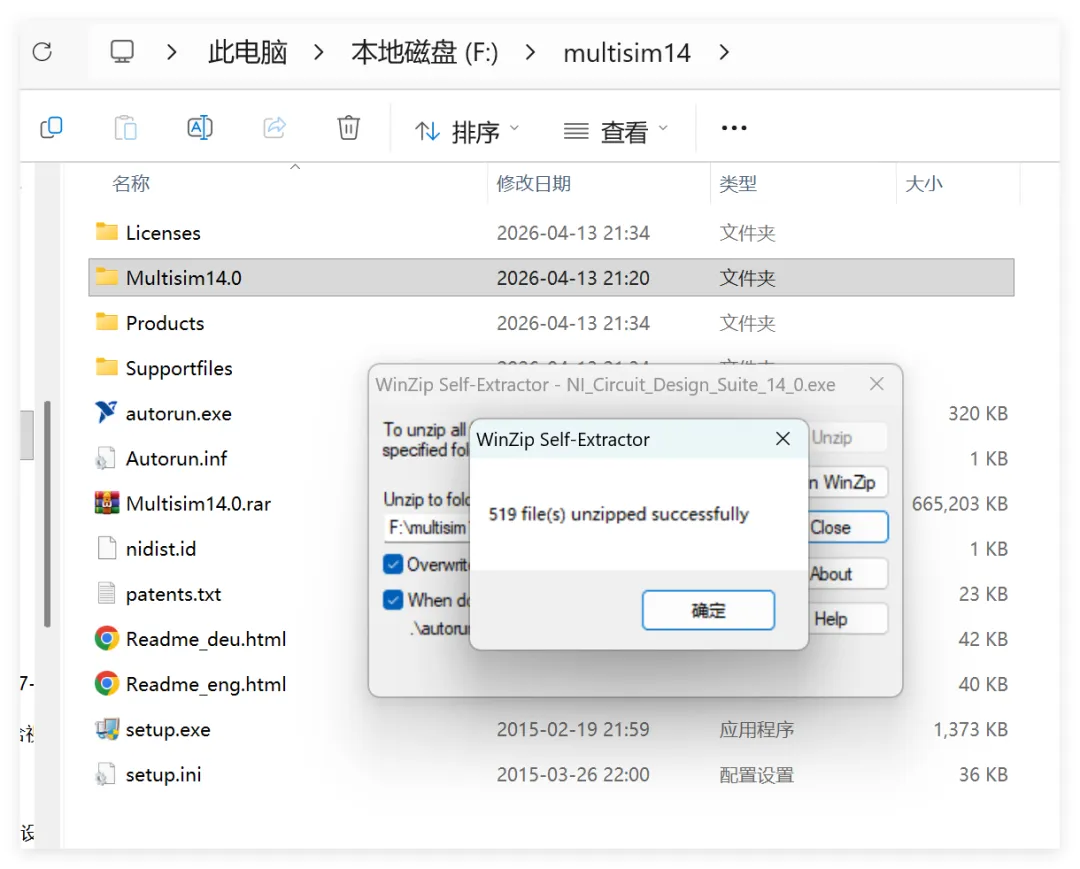Click Close button in WinZip Self-Extractor
The height and width of the screenshot is (869, 1080).
click(848, 527)
